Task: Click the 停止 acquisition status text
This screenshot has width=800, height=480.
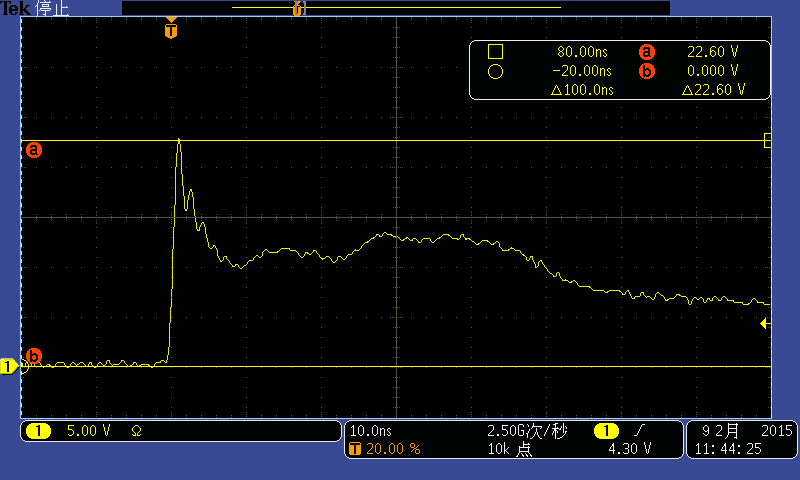Action: tap(52, 8)
